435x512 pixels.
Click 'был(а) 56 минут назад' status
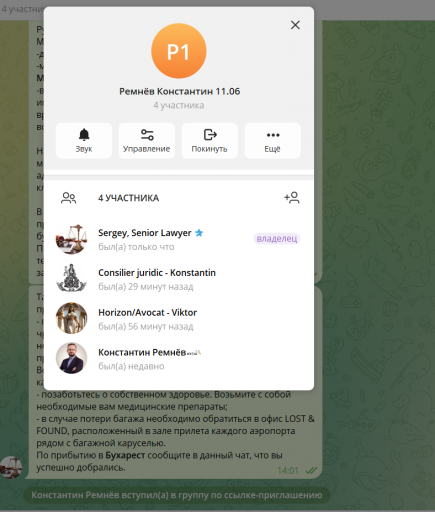(146, 326)
